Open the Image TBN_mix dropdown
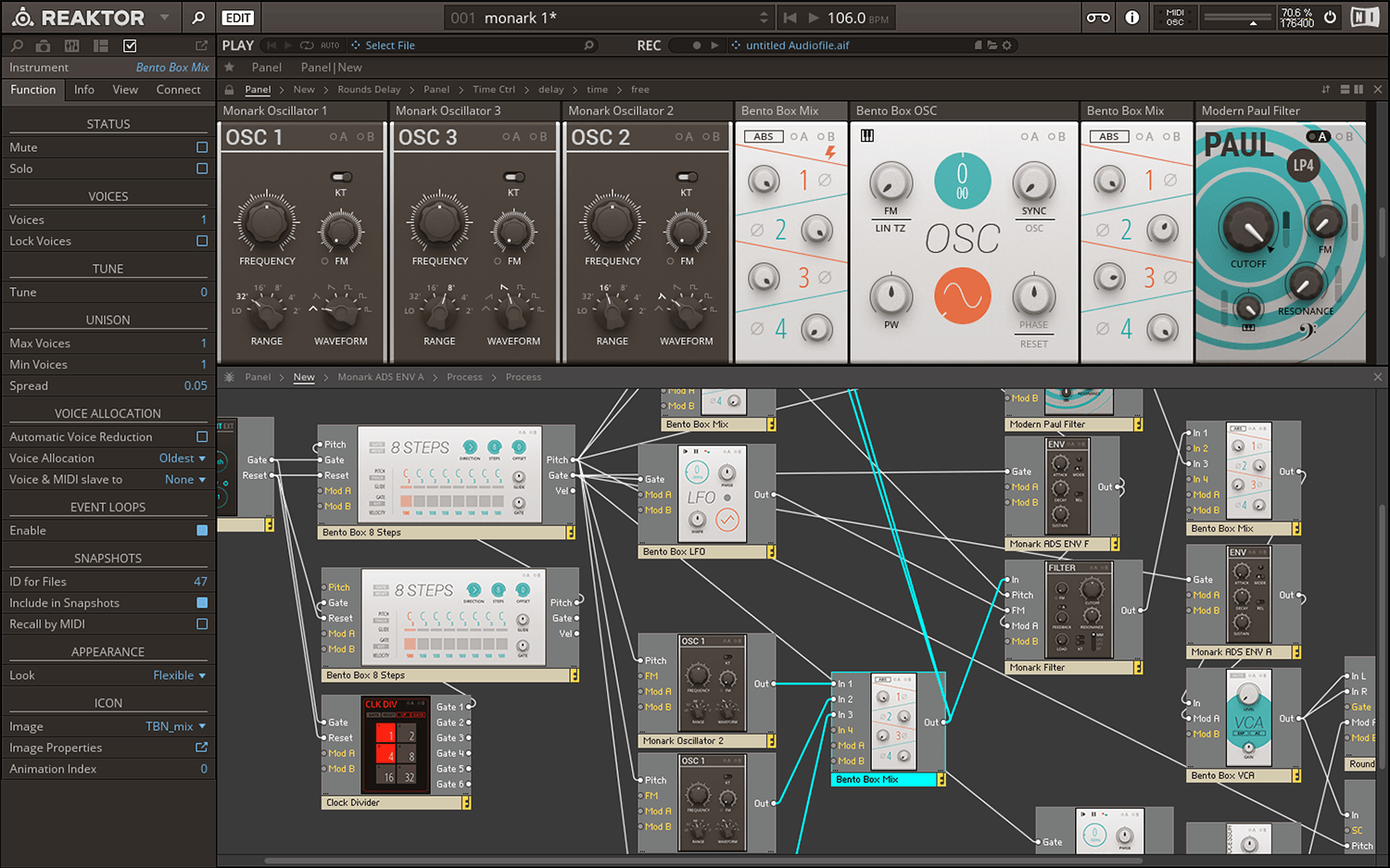Screen dimensions: 1390x868 click(176, 726)
